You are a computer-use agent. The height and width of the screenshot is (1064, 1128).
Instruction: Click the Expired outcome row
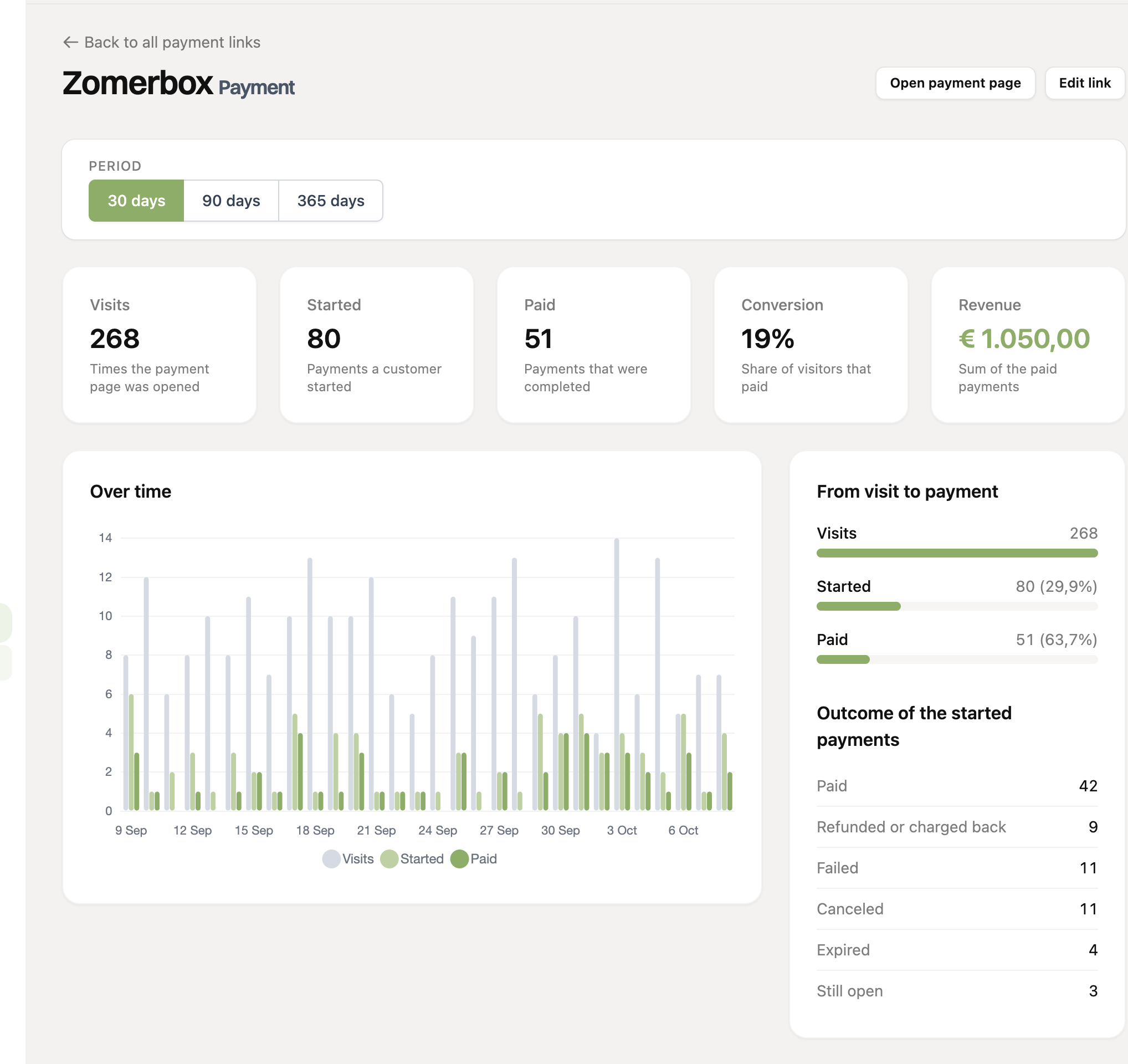pos(957,950)
